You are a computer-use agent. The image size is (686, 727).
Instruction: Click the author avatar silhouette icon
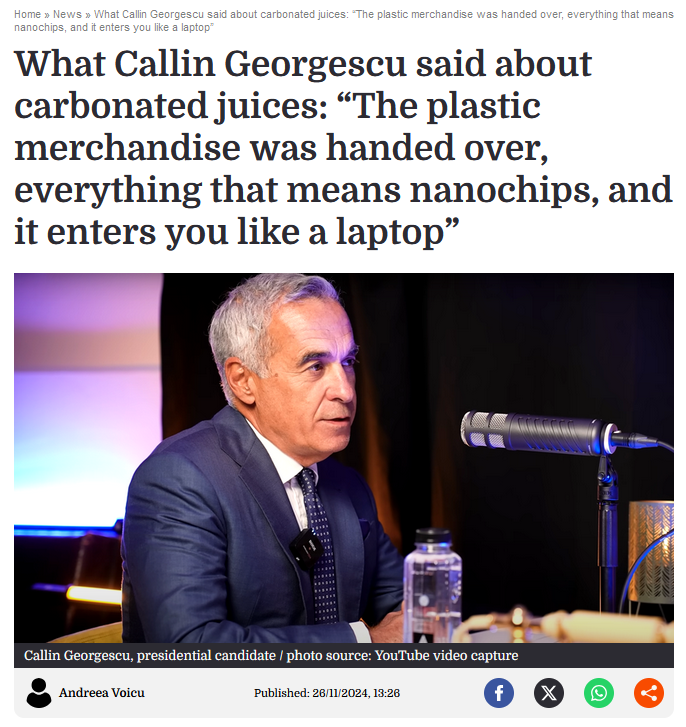coord(39,693)
